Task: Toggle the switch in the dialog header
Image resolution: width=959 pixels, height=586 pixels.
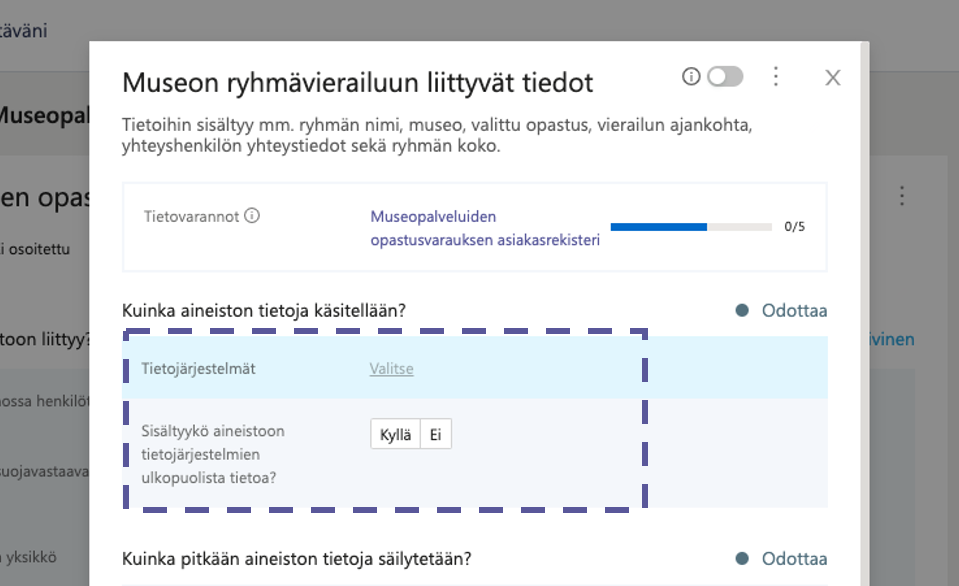Action: pyautogui.click(x=725, y=76)
